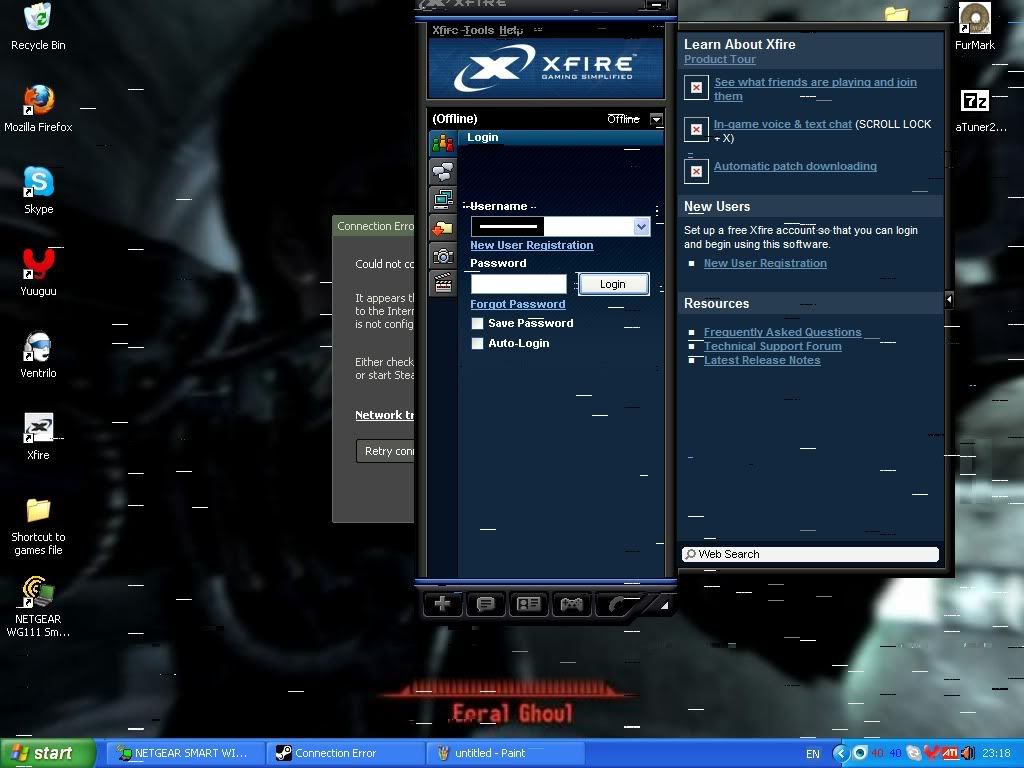
Task: Open the New User Registration link
Action: [x=531, y=245]
